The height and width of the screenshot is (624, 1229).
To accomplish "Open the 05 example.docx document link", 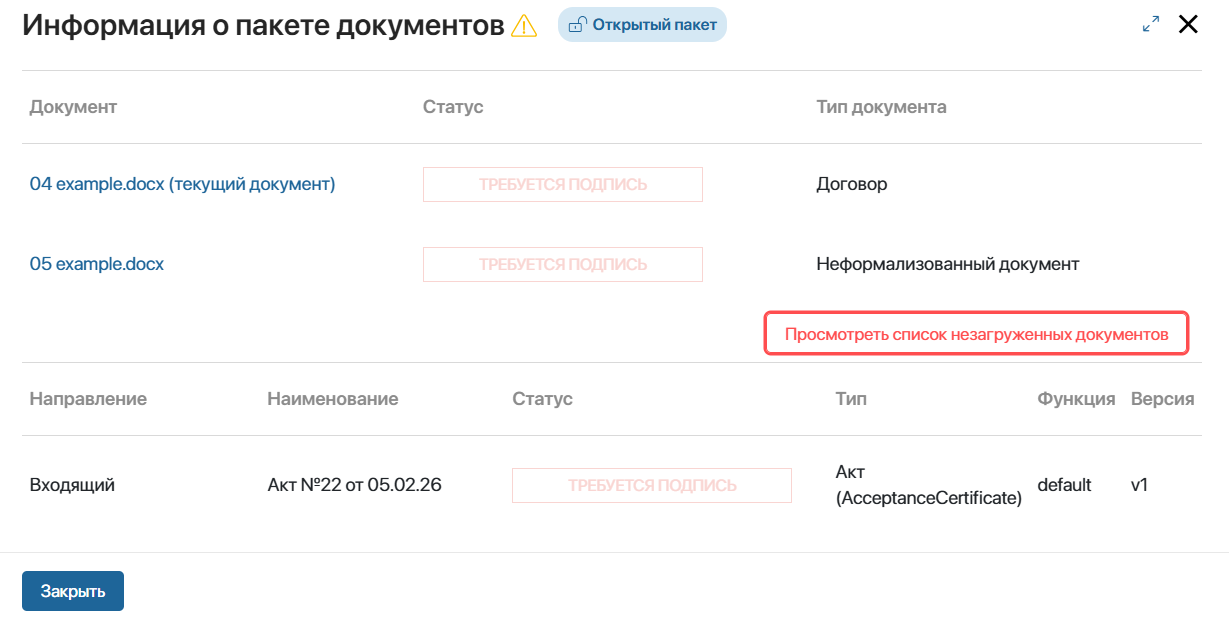I will click(x=97, y=264).
